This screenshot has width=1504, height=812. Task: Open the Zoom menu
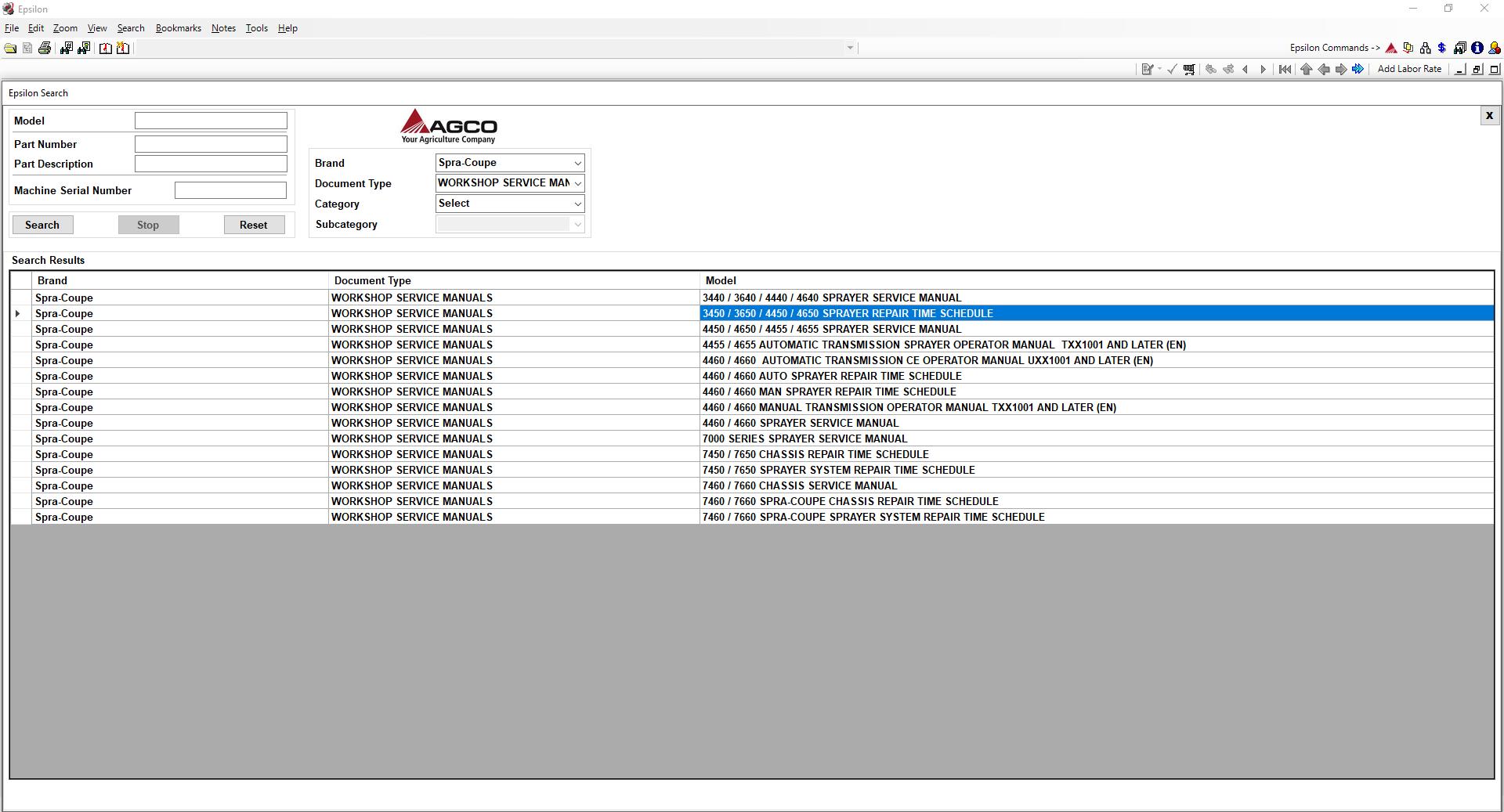(x=65, y=28)
